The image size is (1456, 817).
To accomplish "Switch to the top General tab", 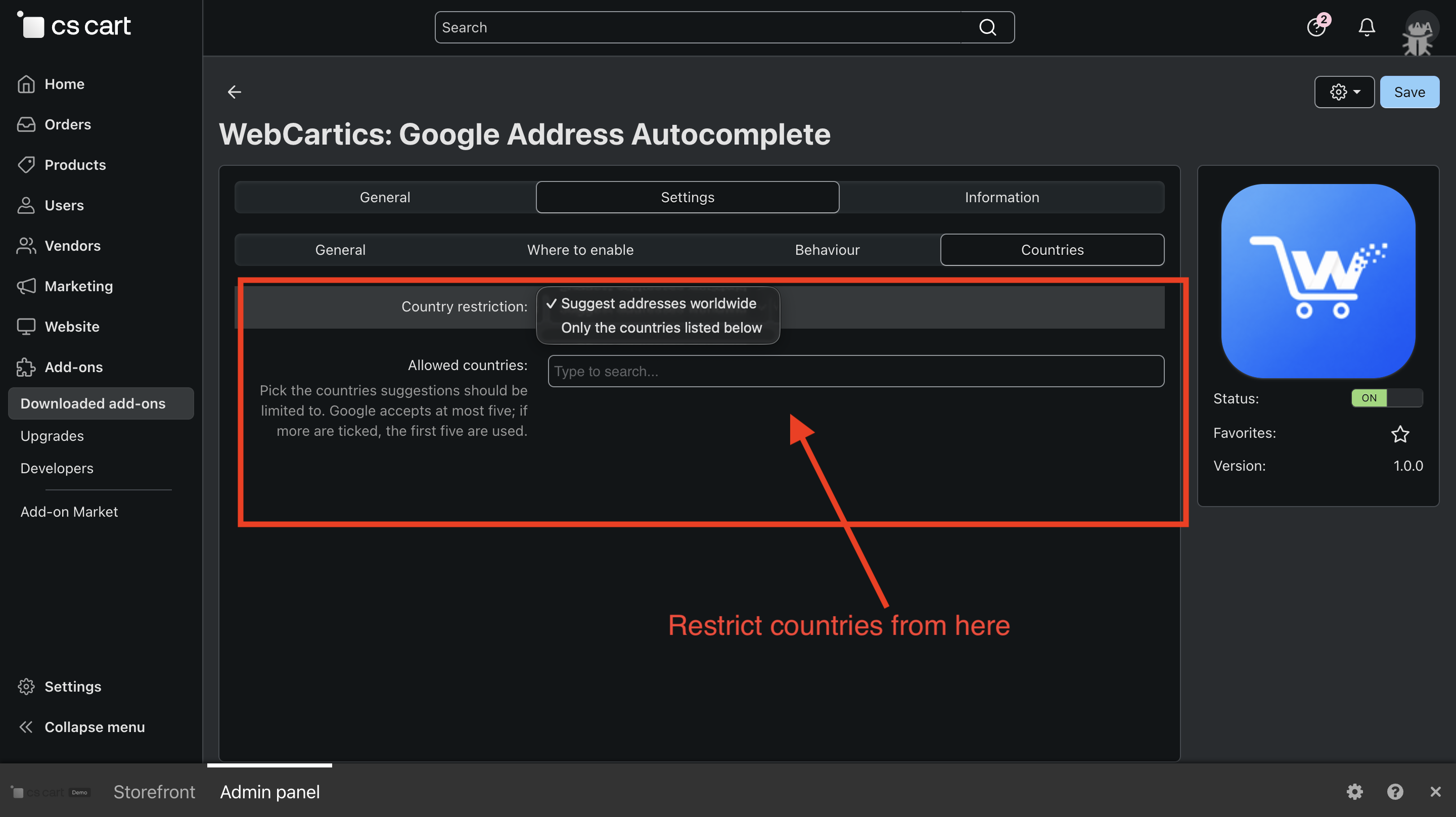I will click(385, 197).
